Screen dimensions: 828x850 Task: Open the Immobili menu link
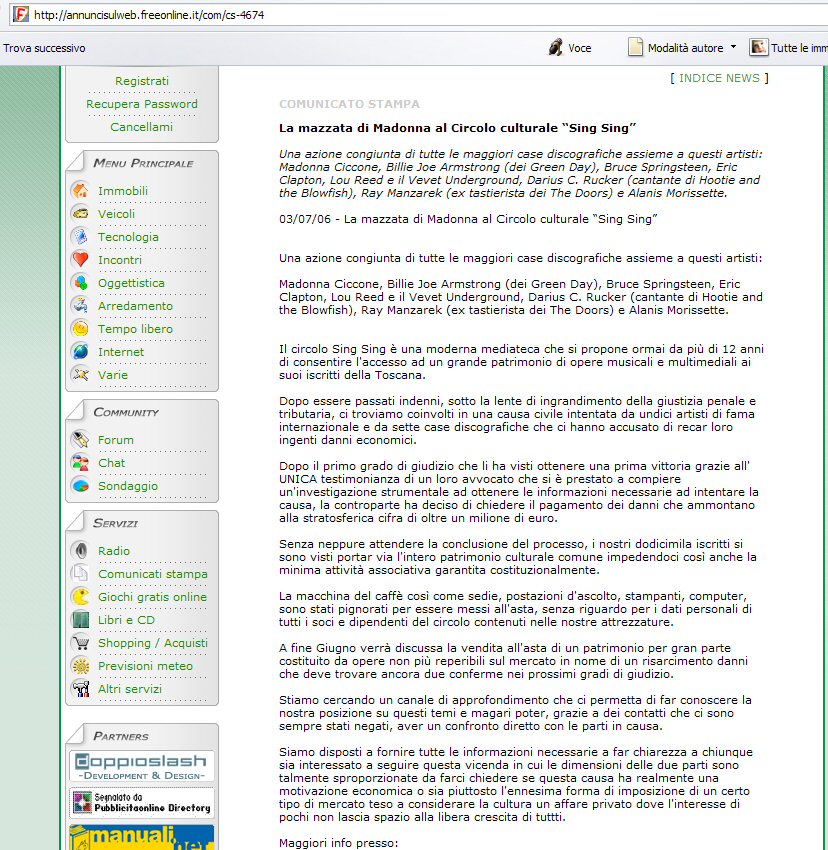coord(123,191)
